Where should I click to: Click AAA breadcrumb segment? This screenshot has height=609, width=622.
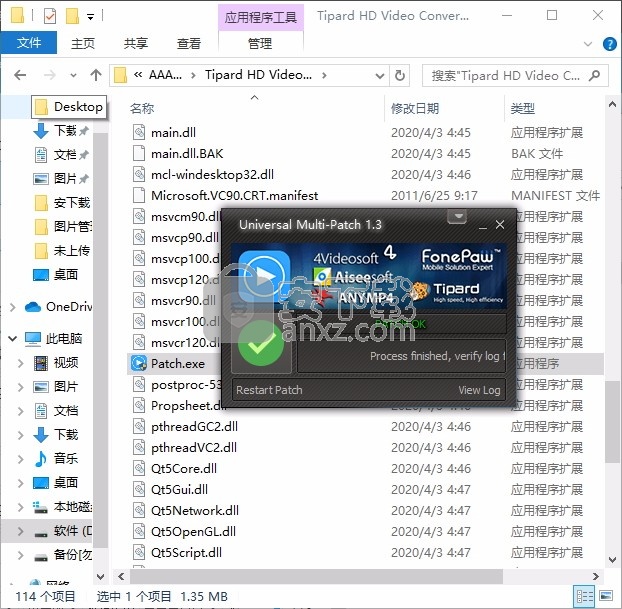[165, 75]
